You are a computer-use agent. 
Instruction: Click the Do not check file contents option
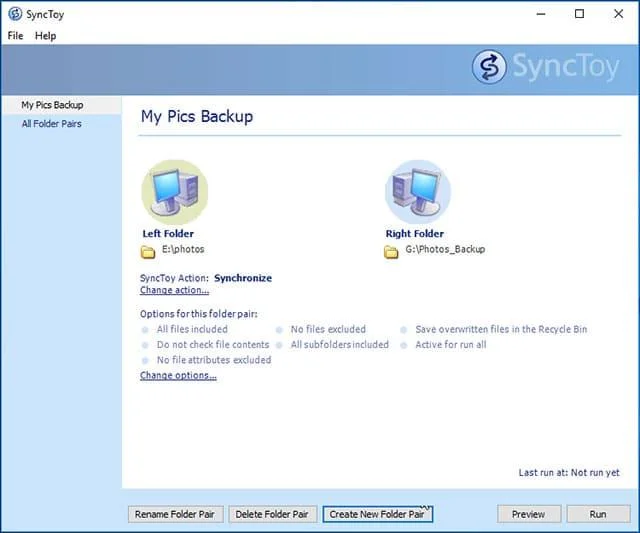[x=213, y=344]
